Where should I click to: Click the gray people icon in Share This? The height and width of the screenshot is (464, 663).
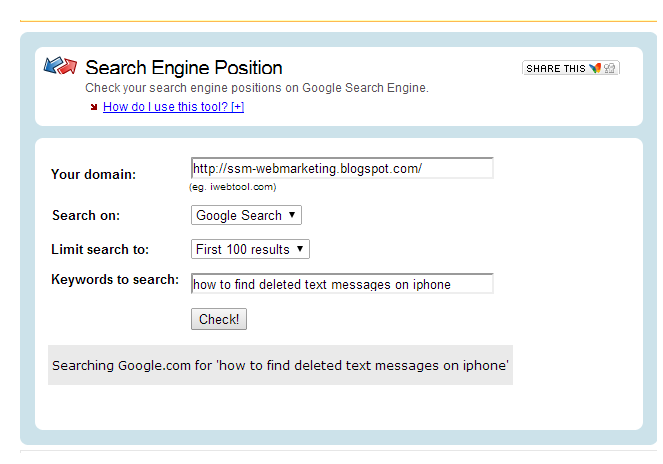[x=609, y=68]
